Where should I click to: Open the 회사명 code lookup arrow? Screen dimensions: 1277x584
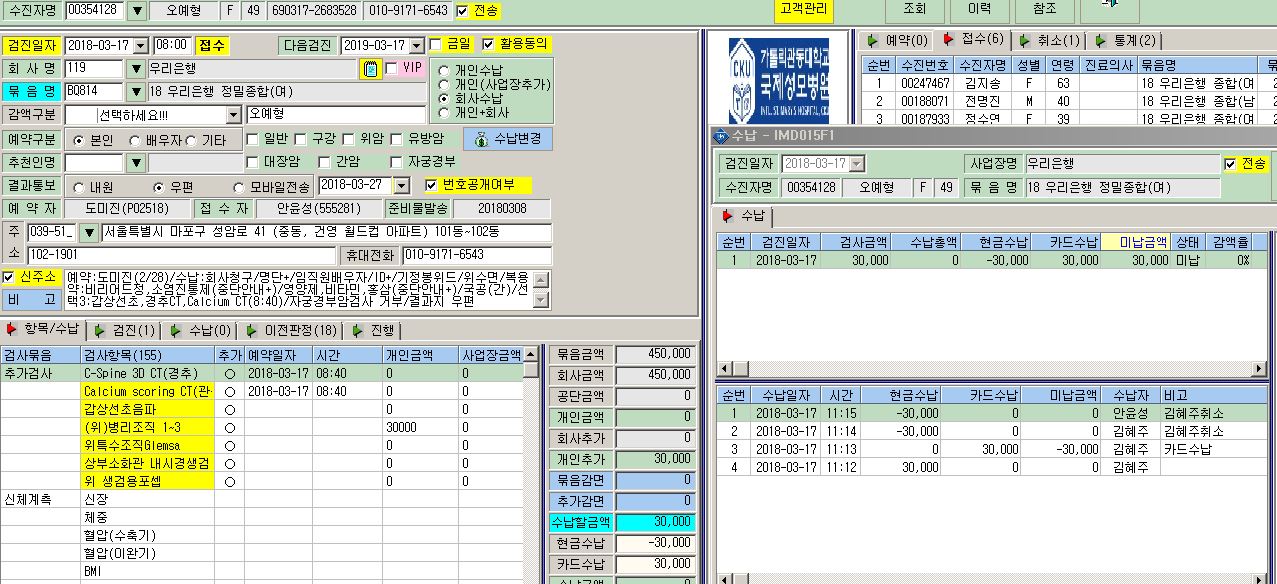[x=136, y=69]
